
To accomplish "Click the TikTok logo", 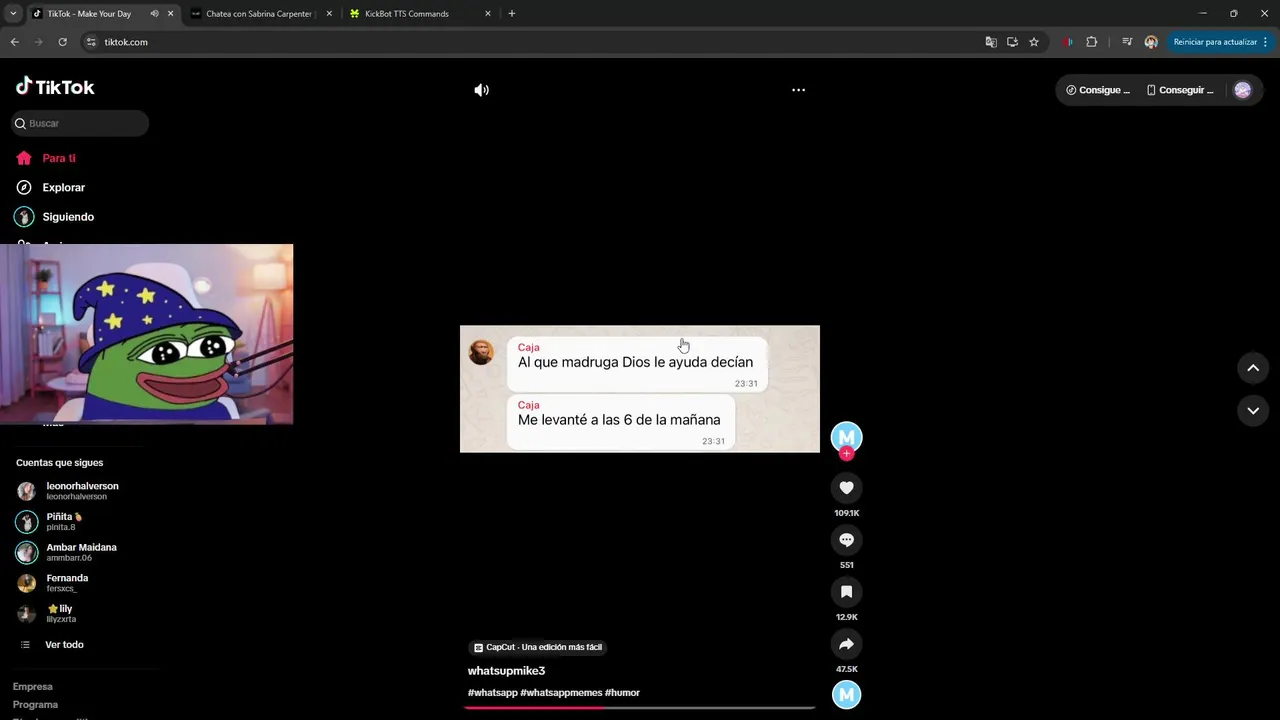I will tap(55, 87).
